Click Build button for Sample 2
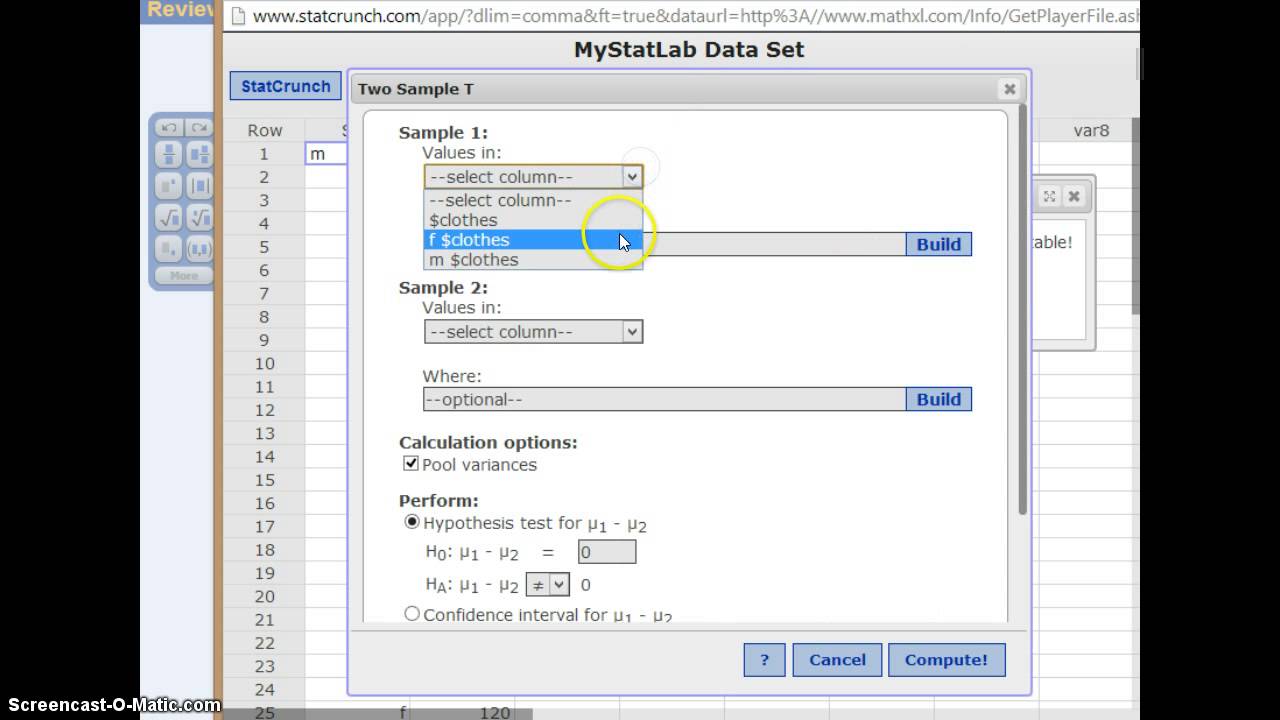 [938, 399]
